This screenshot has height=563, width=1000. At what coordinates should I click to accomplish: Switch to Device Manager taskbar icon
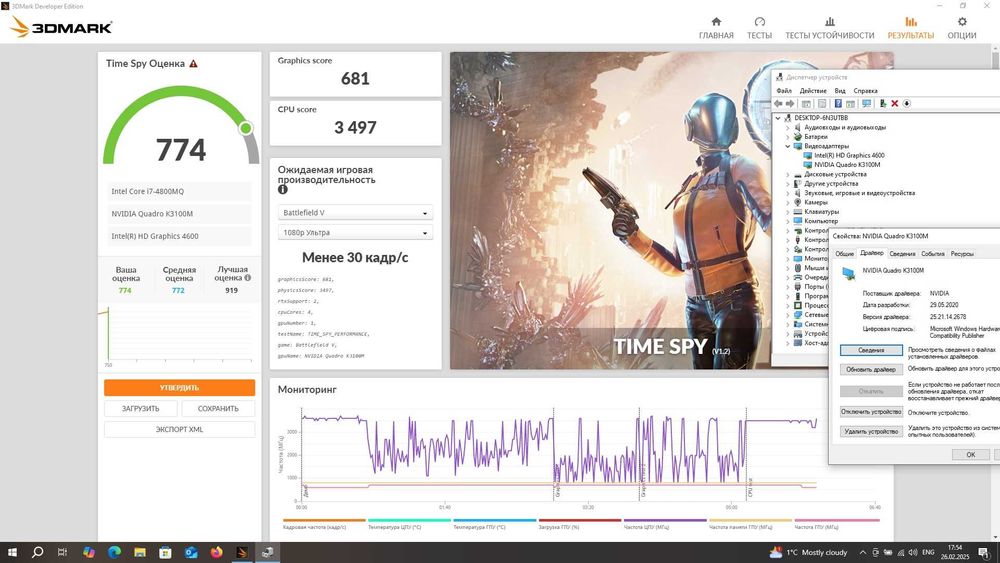pos(267,552)
